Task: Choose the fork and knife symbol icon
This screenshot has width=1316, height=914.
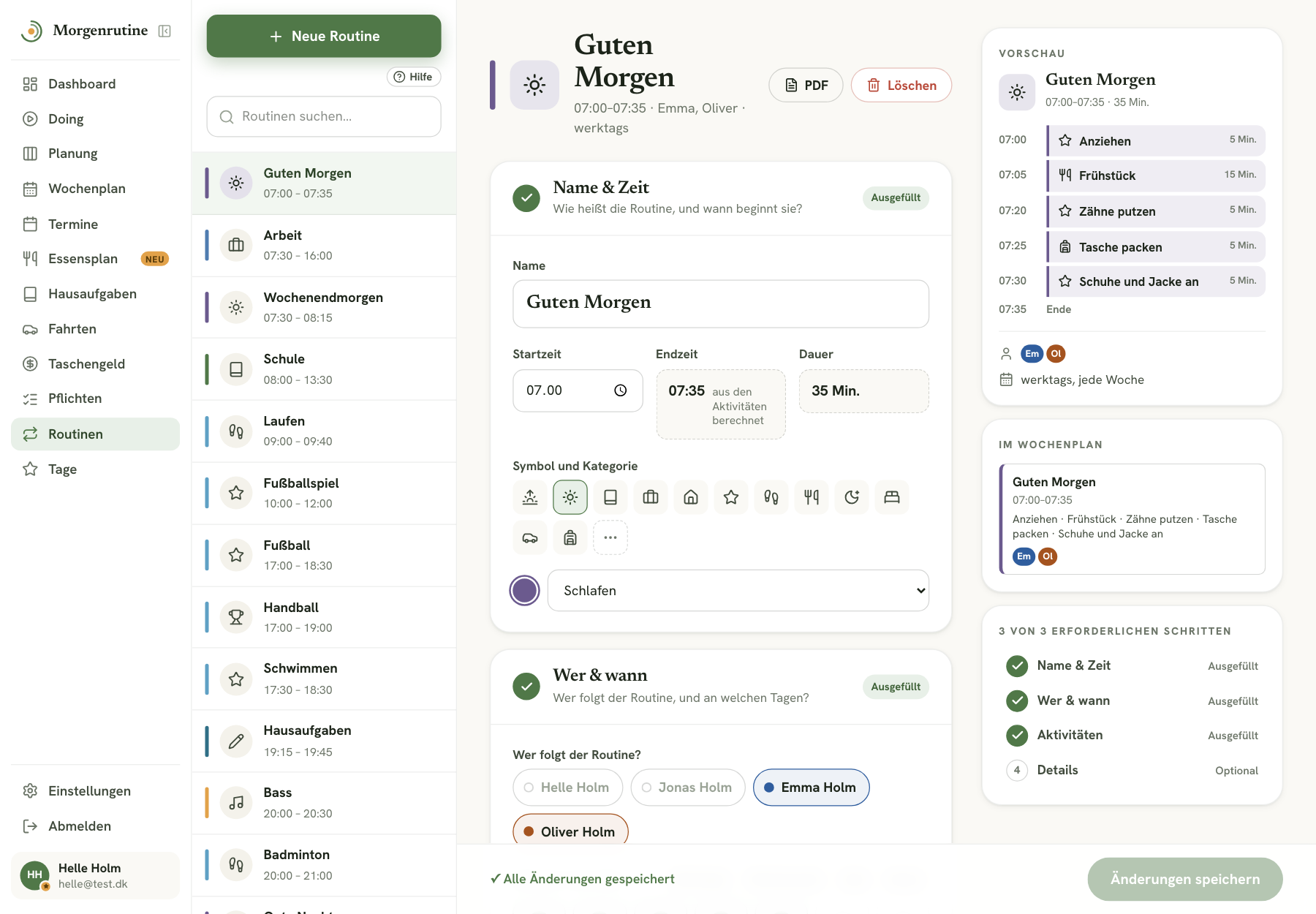Action: pyautogui.click(x=812, y=497)
